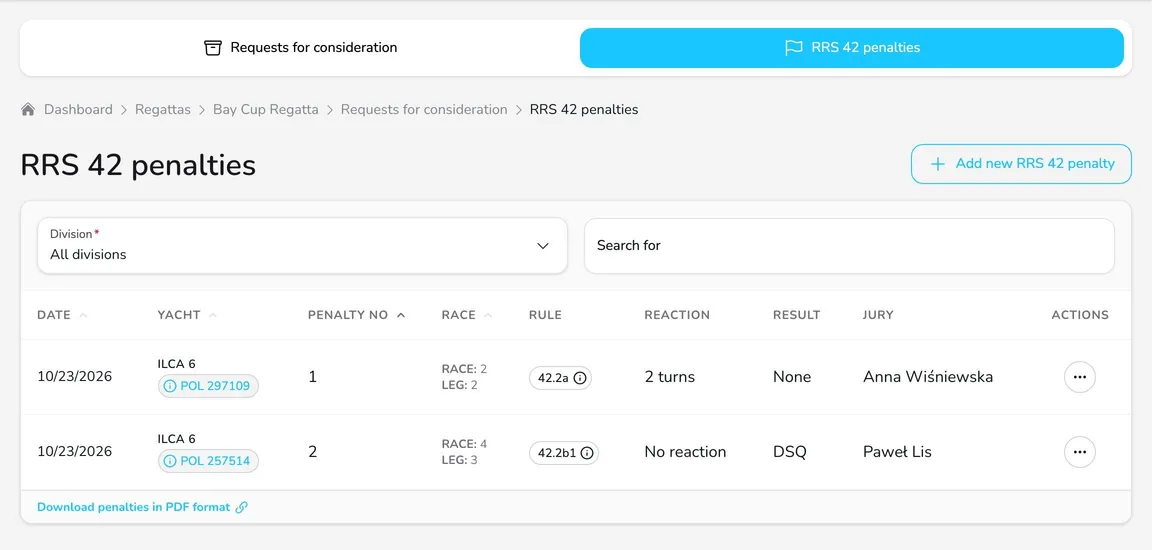Click the home icon in breadcrumbs
The image size is (1152, 550).
(x=28, y=109)
